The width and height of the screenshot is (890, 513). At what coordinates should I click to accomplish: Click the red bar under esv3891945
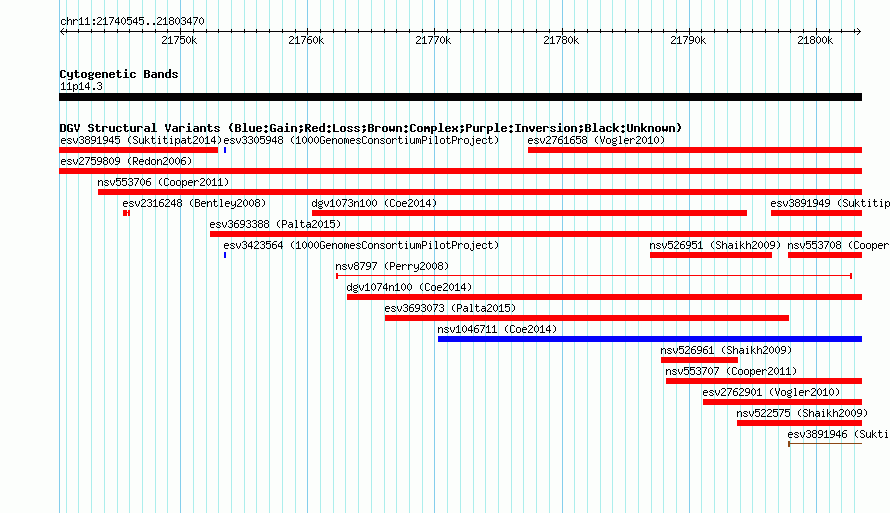pyautogui.click(x=138, y=150)
